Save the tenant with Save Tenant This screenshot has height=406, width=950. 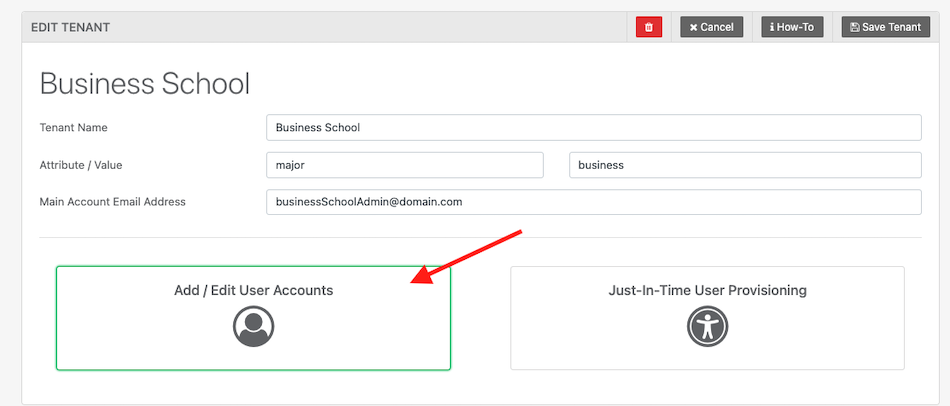click(x=885, y=27)
